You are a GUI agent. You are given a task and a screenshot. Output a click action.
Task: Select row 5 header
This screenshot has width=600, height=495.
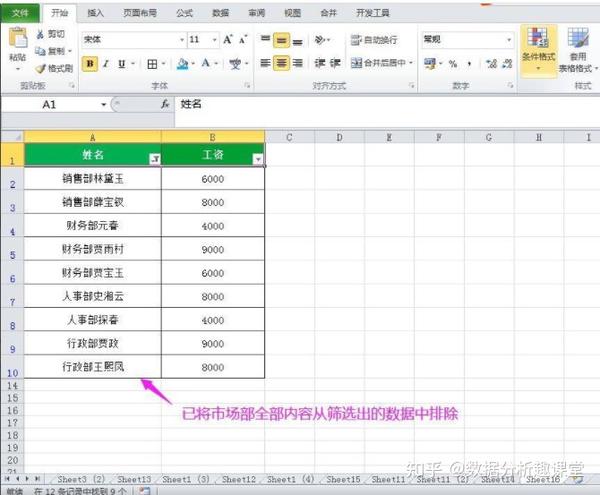(x=12, y=249)
